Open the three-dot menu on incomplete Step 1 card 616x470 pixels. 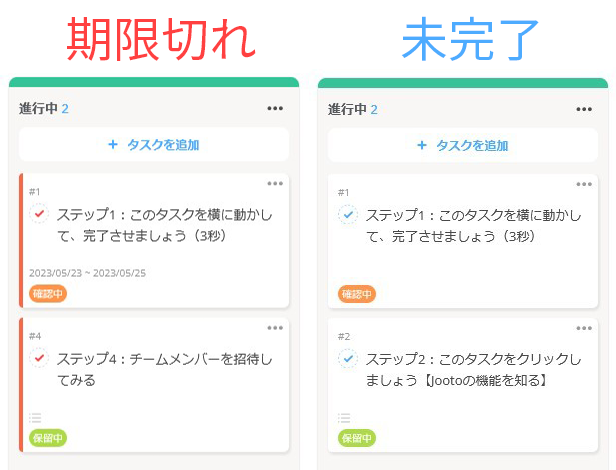click(x=583, y=184)
